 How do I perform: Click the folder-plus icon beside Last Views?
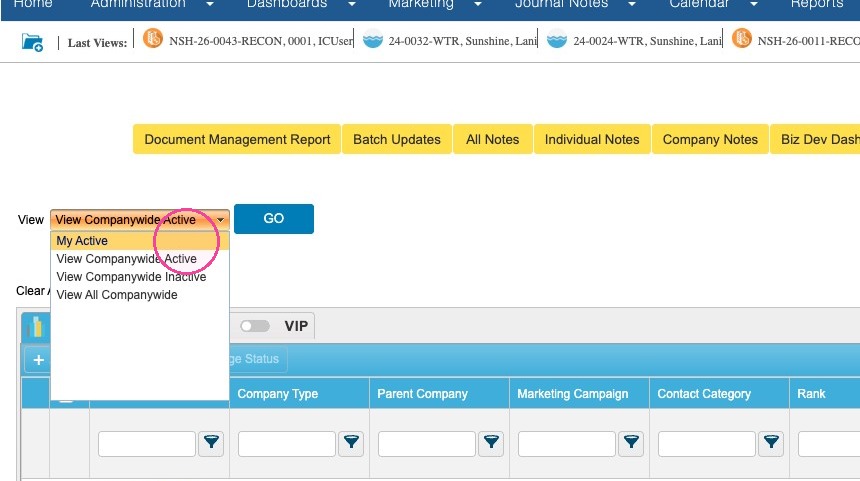tap(32, 42)
